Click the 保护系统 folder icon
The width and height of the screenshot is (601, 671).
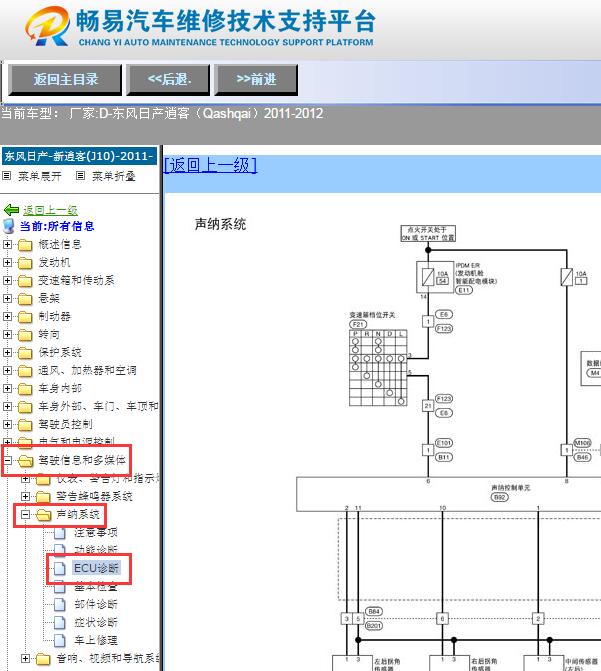tap(25, 353)
